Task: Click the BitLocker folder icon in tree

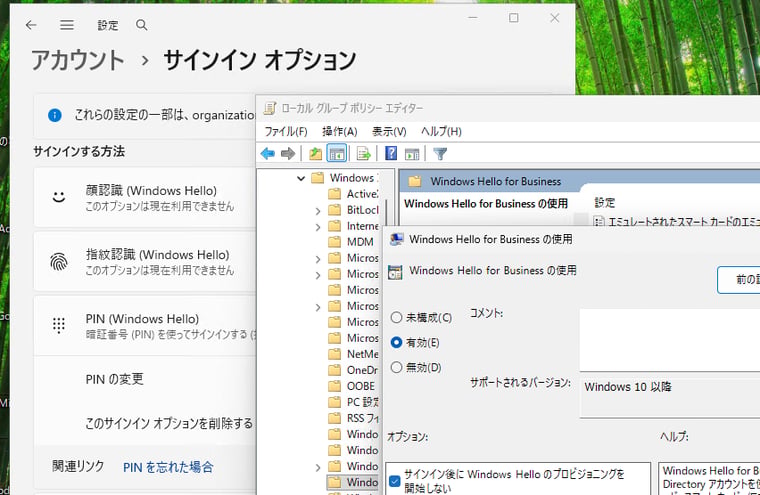Action: pyautogui.click(x=334, y=210)
